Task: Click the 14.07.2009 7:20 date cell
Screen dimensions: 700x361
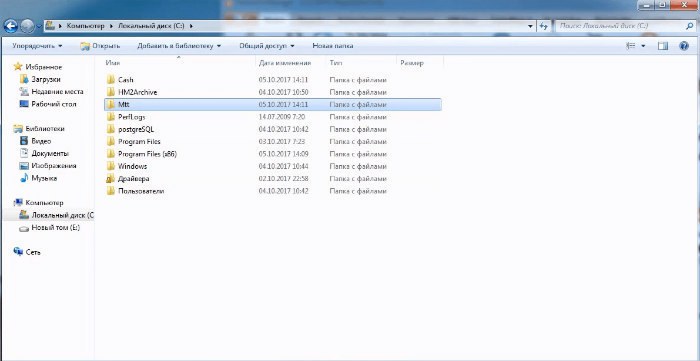Action: (281, 117)
